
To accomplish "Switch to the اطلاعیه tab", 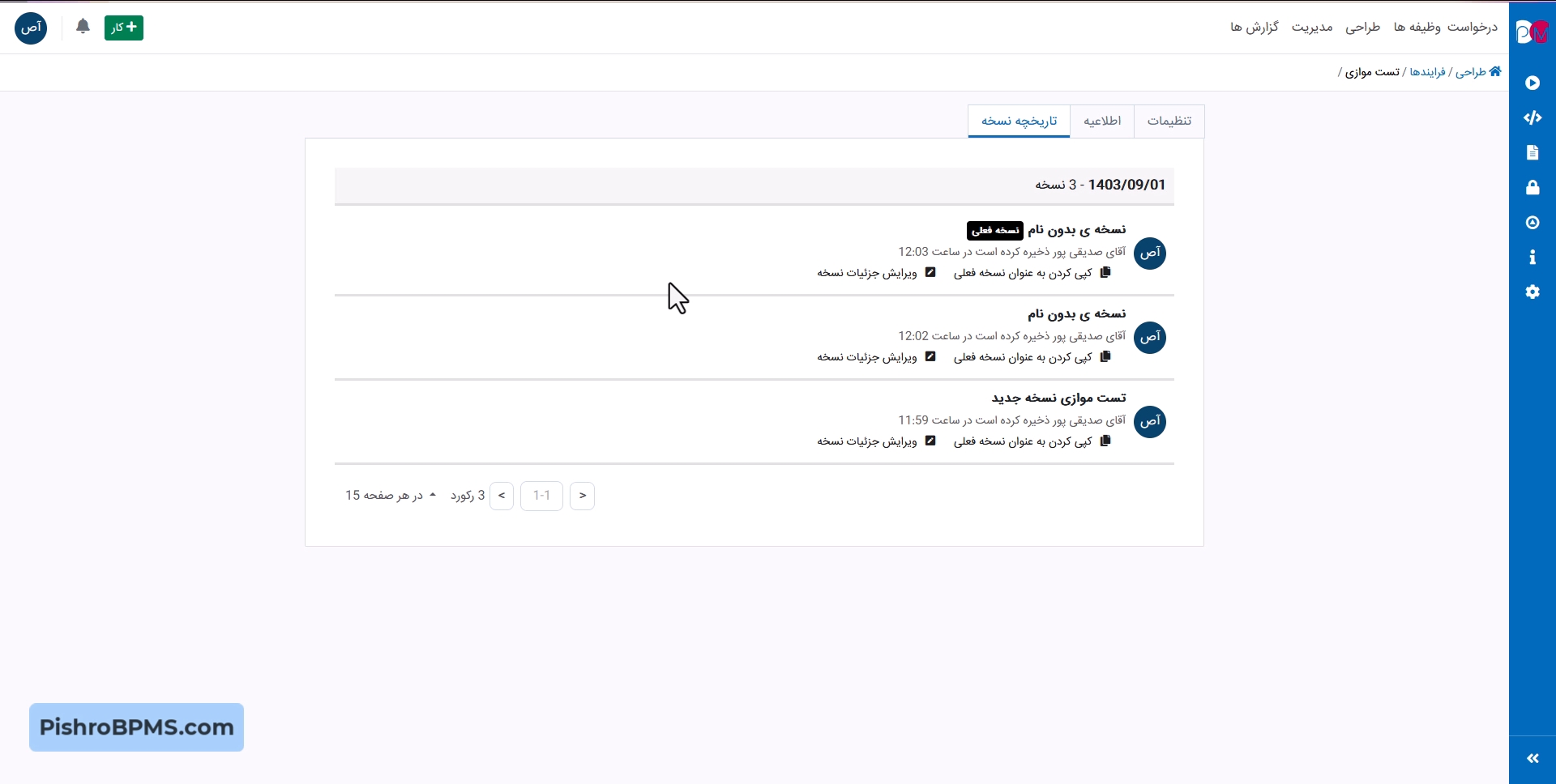I will pyautogui.click(x=1102, y=121).
